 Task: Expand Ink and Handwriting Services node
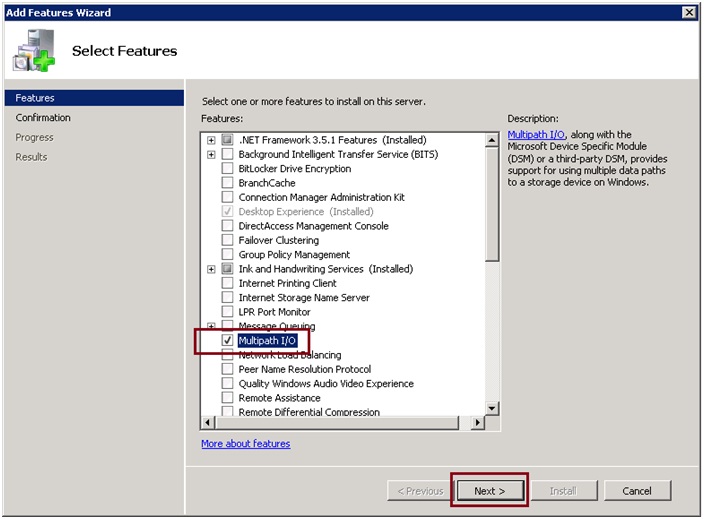(x=211, y=269)
